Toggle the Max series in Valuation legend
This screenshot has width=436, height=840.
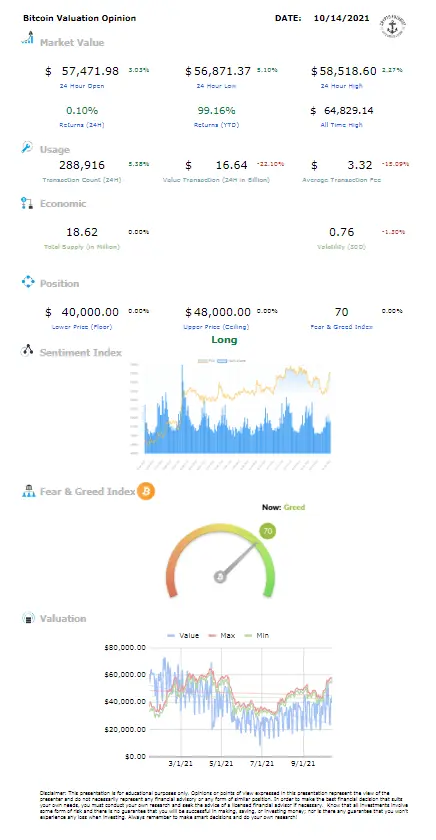[222, 635]
